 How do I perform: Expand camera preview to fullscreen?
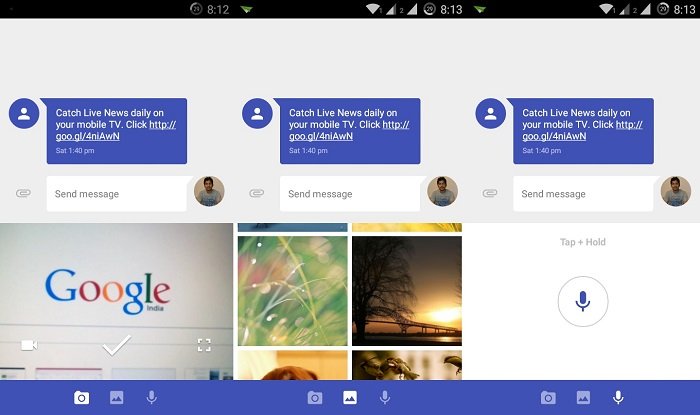click(204, 345)
